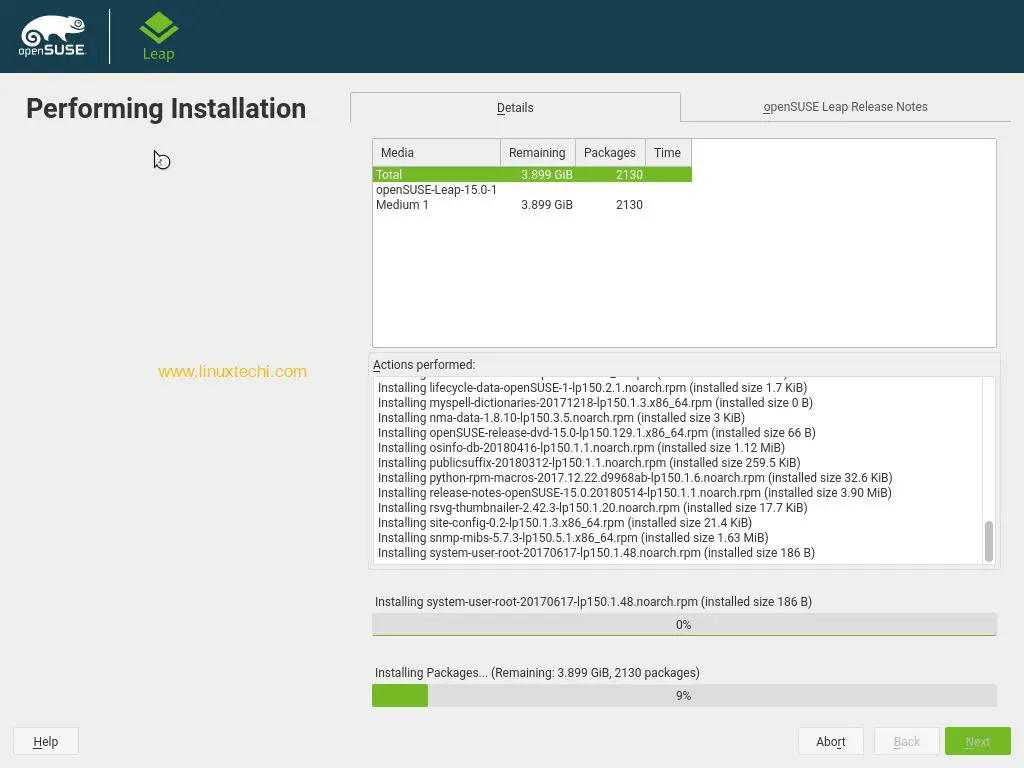Click the Media column header
1024x768 pixels.
click(436, 152)
